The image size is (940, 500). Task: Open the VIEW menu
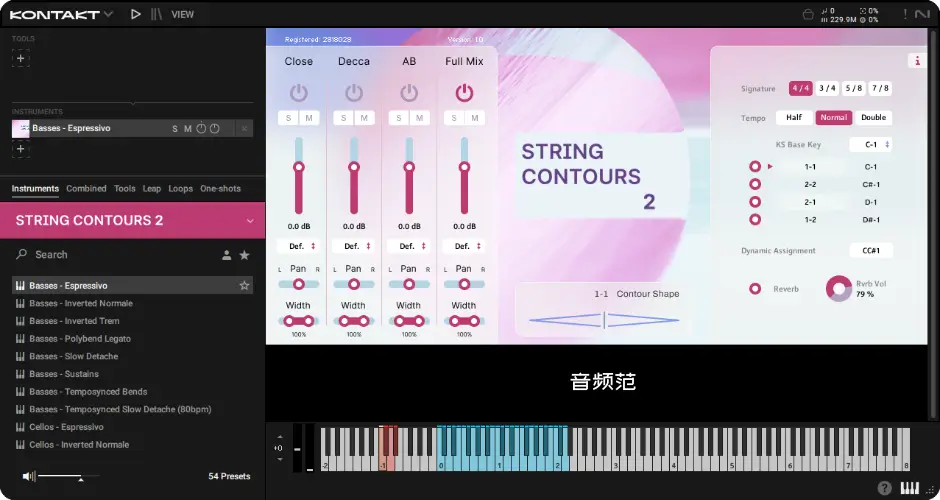[182, 15]
